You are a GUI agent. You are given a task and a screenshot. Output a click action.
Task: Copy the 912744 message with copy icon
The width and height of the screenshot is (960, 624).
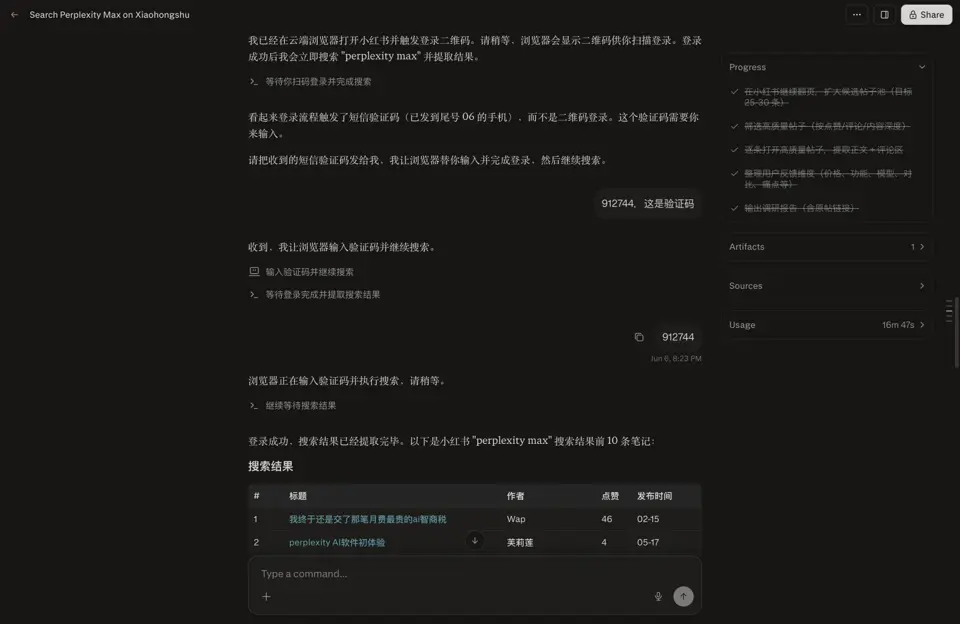point(639,337)
